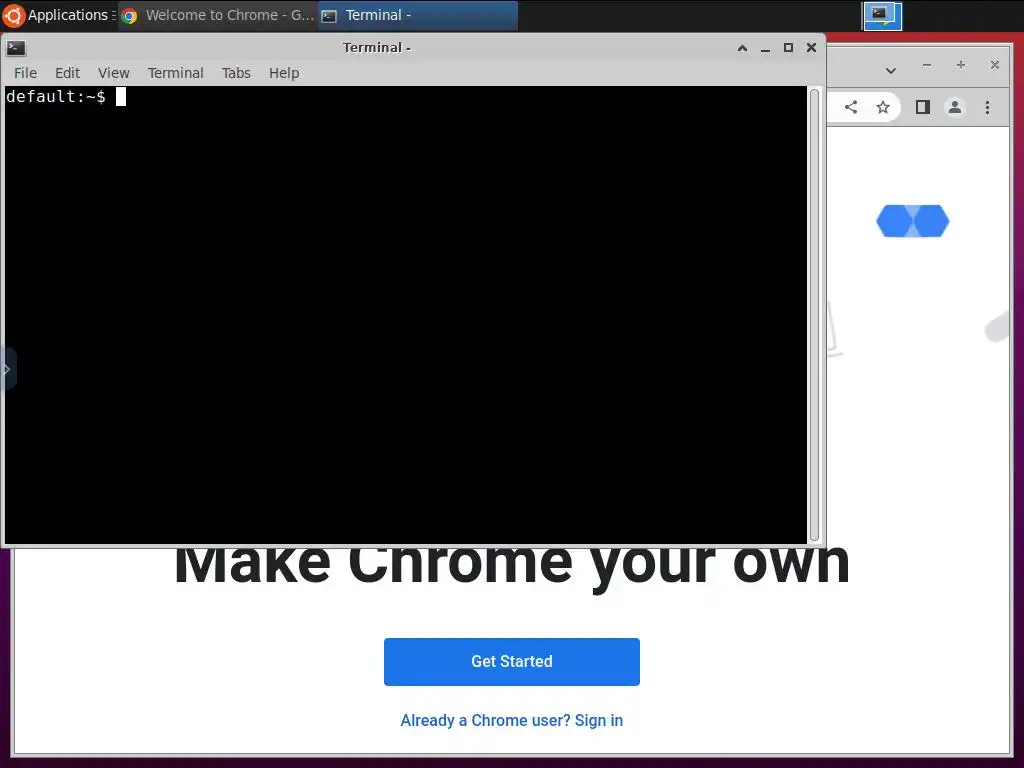Screen dimensions: 1024x768
Task: Open the Applications menu in the panel
Action: pos(59,15)
